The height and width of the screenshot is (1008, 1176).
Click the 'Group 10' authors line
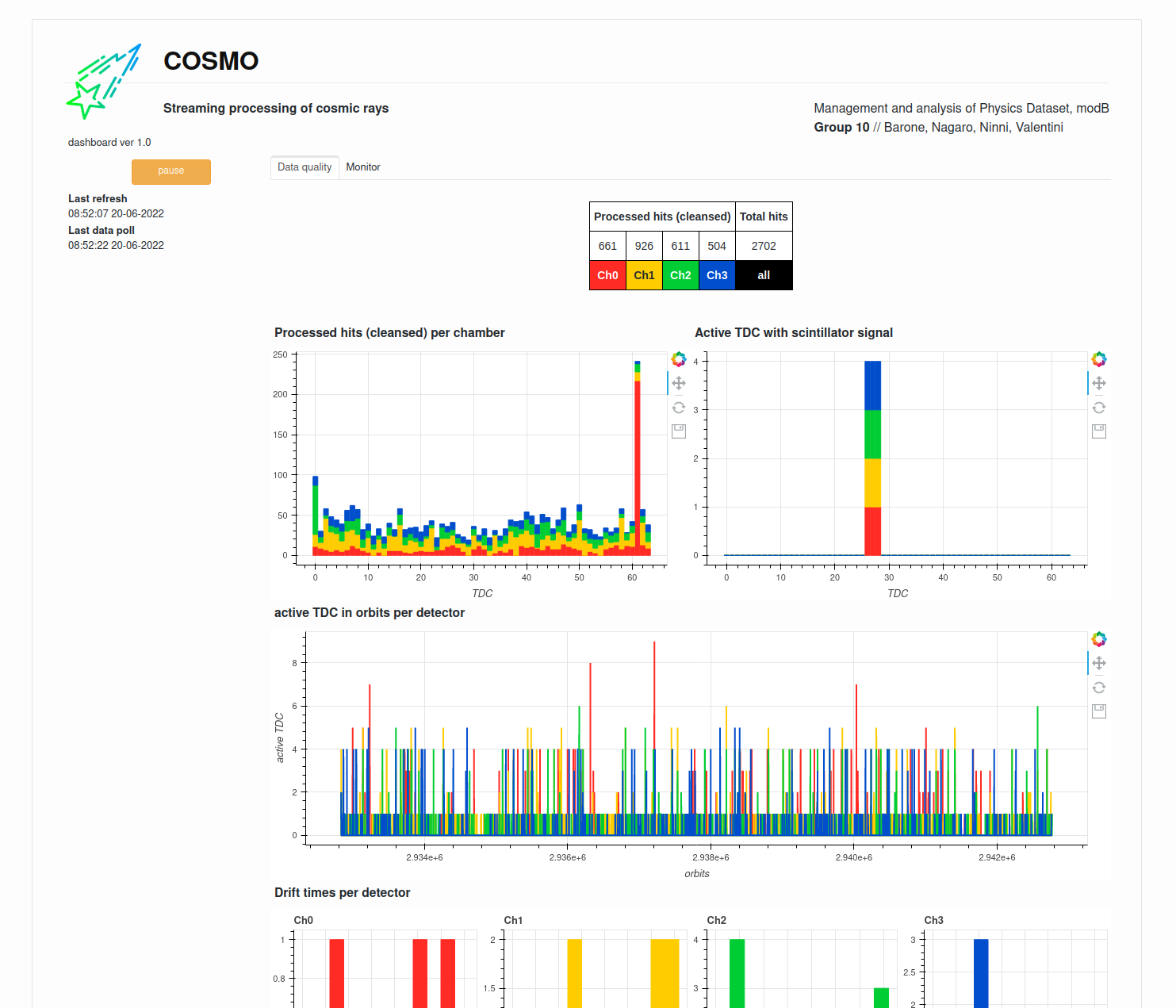pos(938,127)
